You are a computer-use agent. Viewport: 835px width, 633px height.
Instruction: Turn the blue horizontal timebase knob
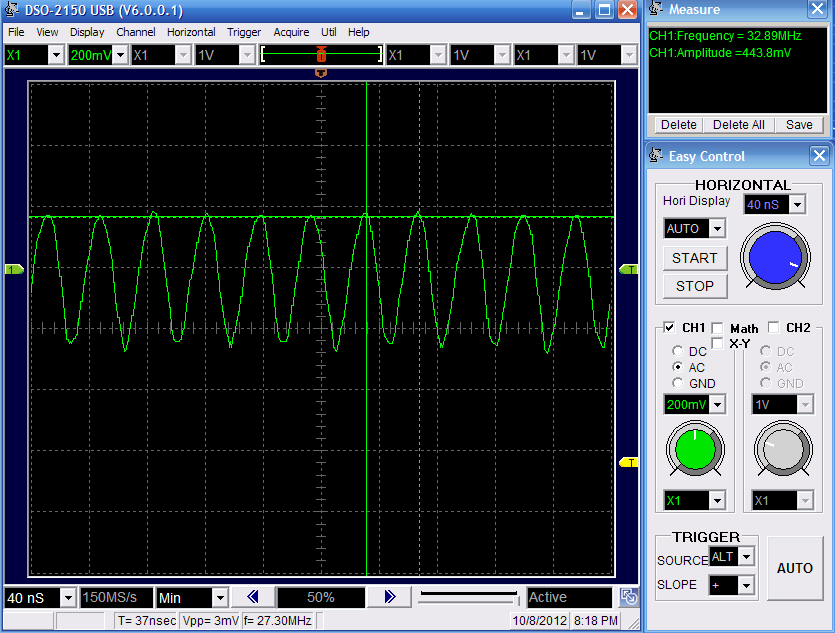(x=774, y=256)
